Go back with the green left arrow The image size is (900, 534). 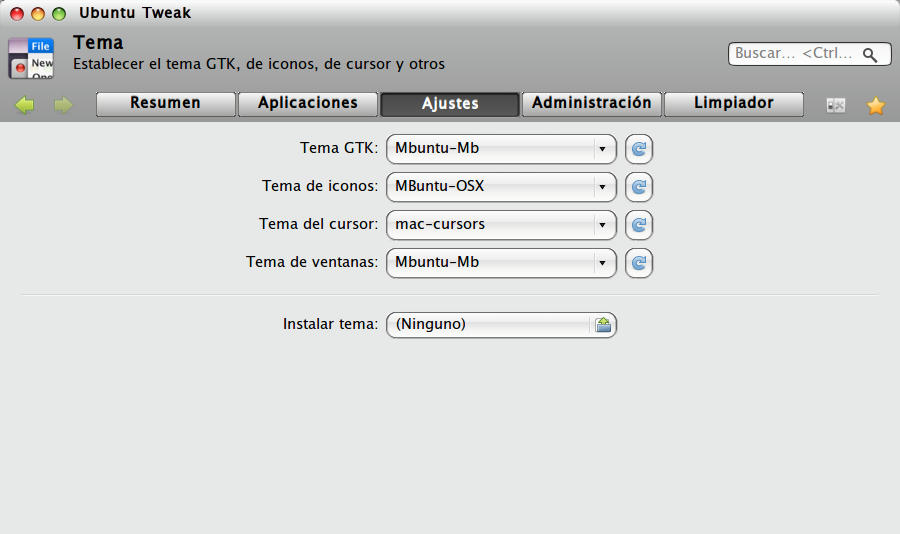point(25,105)
